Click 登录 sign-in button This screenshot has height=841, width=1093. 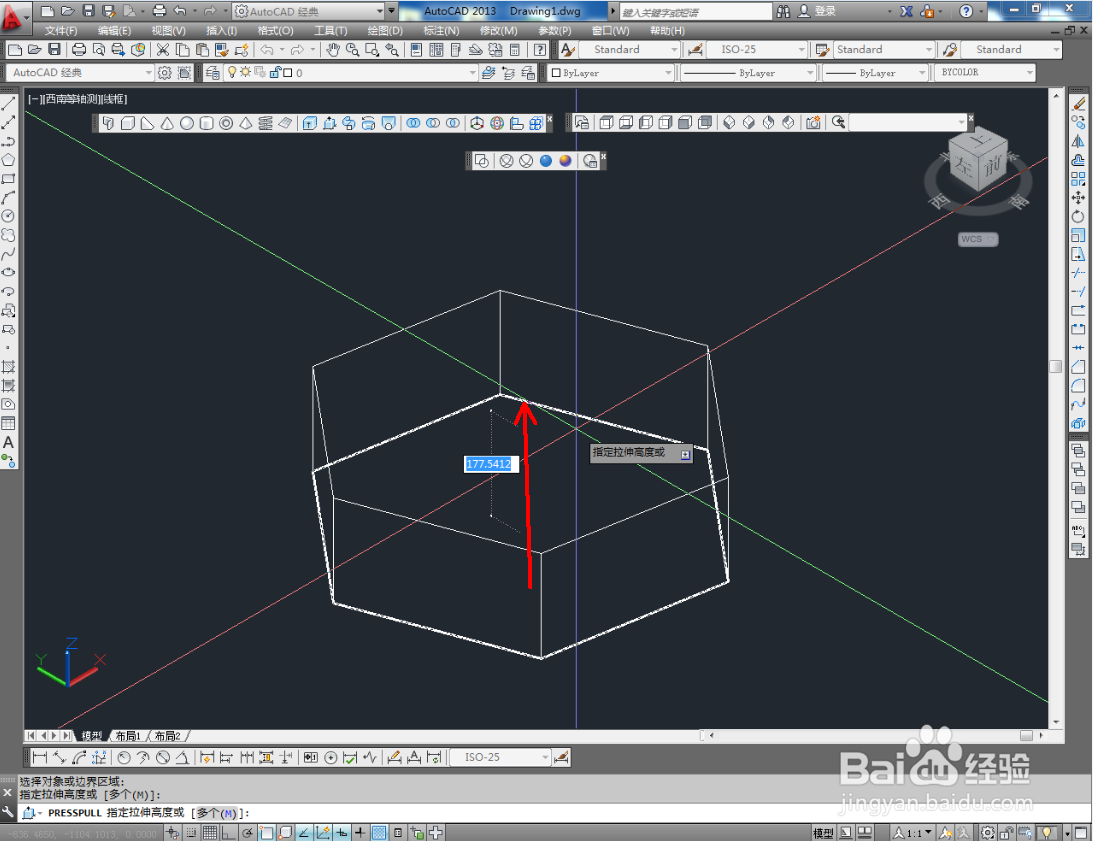click(x=825, y=11)
